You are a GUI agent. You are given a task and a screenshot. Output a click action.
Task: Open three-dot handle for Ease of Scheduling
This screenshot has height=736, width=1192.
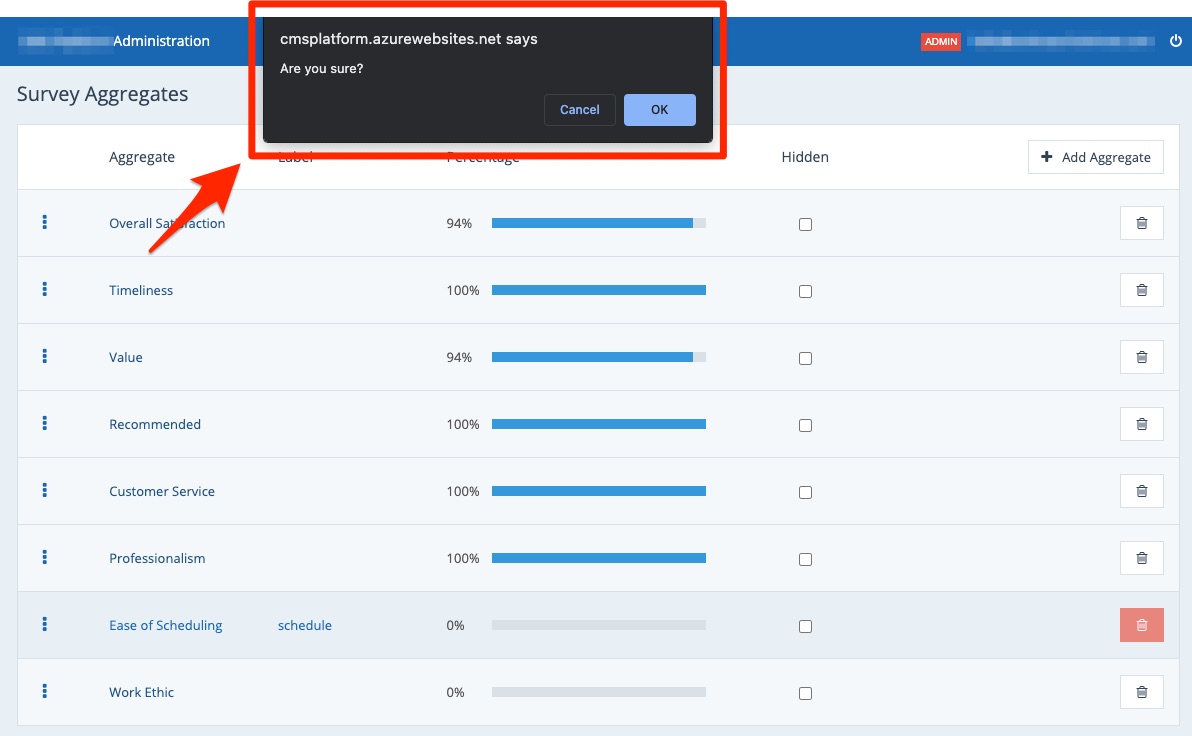click(45, 624)
